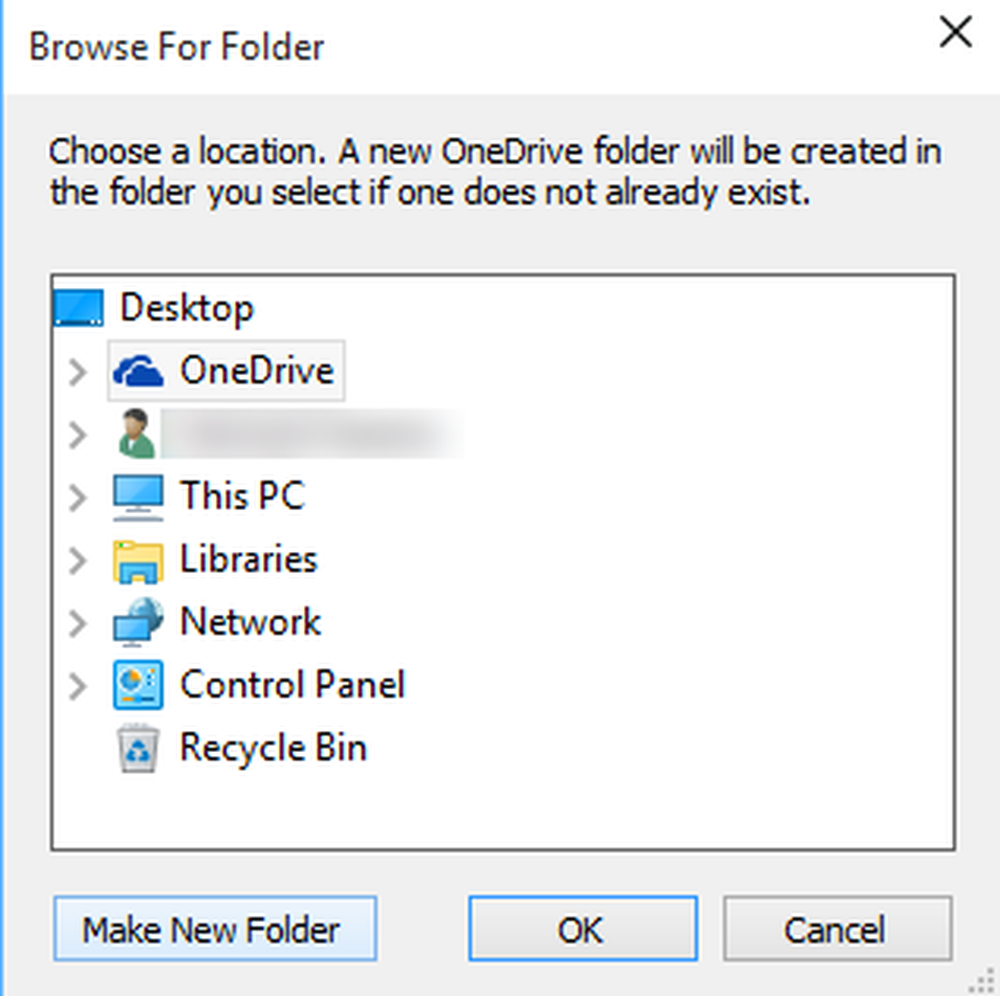Expand the This PC tree node
1000x996 pixels.
click(x=77, y=497)
